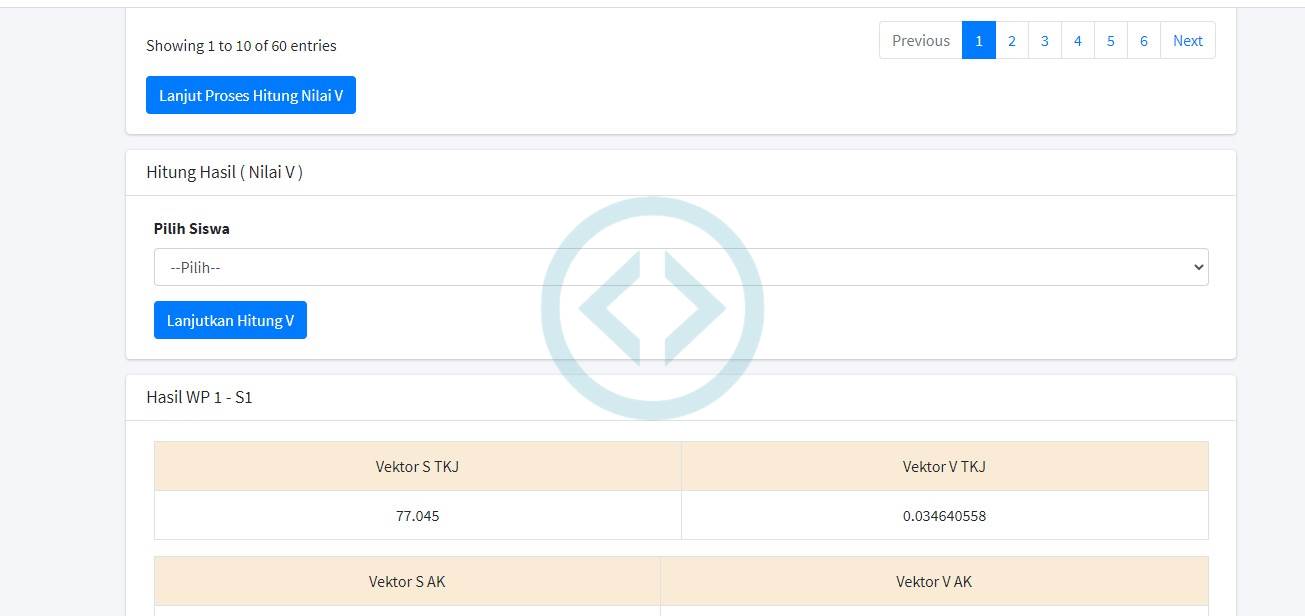The width and height of the screenshot is (1305, 616).
Task: Click Lanjut Proses Hitung Nilai V button
Action: point(251,95)
